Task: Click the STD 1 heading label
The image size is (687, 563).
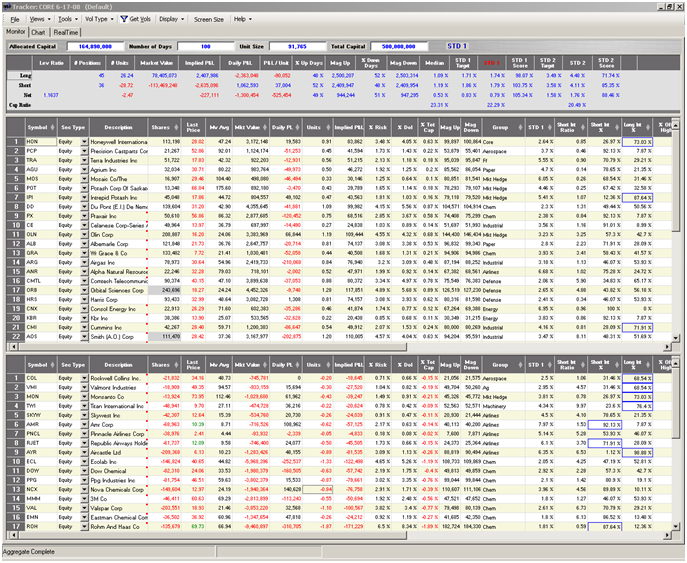Action: pyautogui.click(x=457, y=46)
